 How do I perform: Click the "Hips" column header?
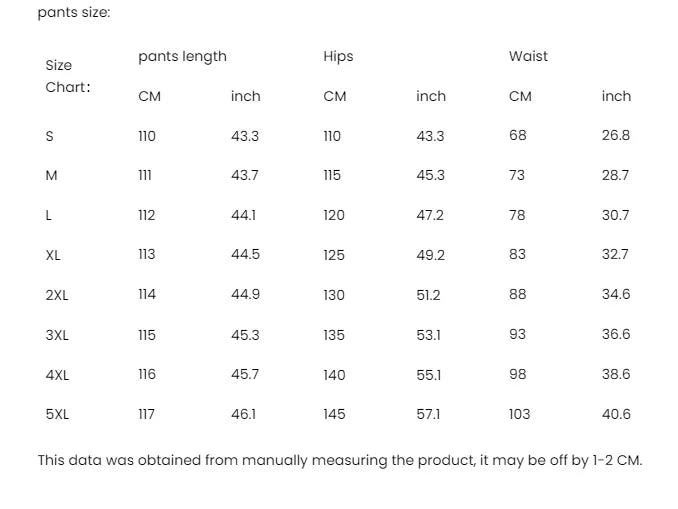[338, 57]
